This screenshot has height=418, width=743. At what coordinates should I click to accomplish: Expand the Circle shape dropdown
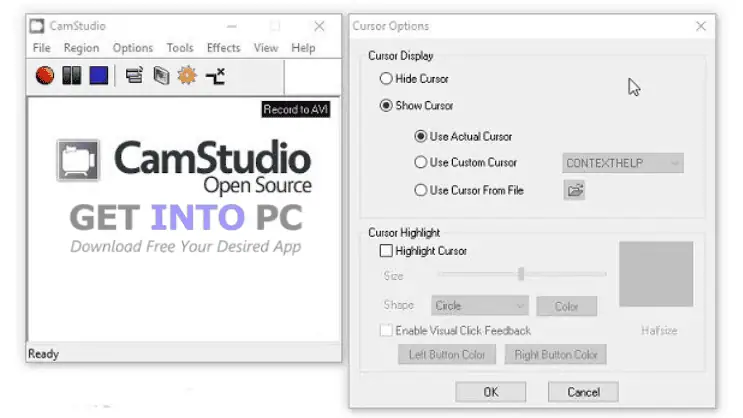click(x=480, y=306)
